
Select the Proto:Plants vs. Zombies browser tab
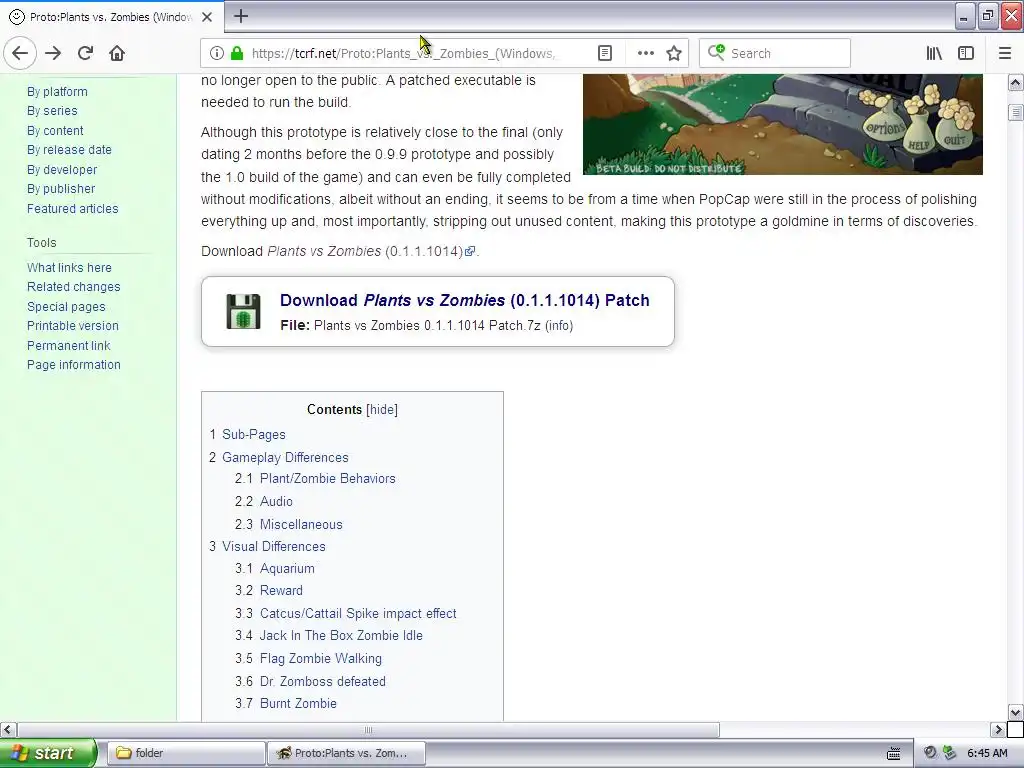(112, 17)
